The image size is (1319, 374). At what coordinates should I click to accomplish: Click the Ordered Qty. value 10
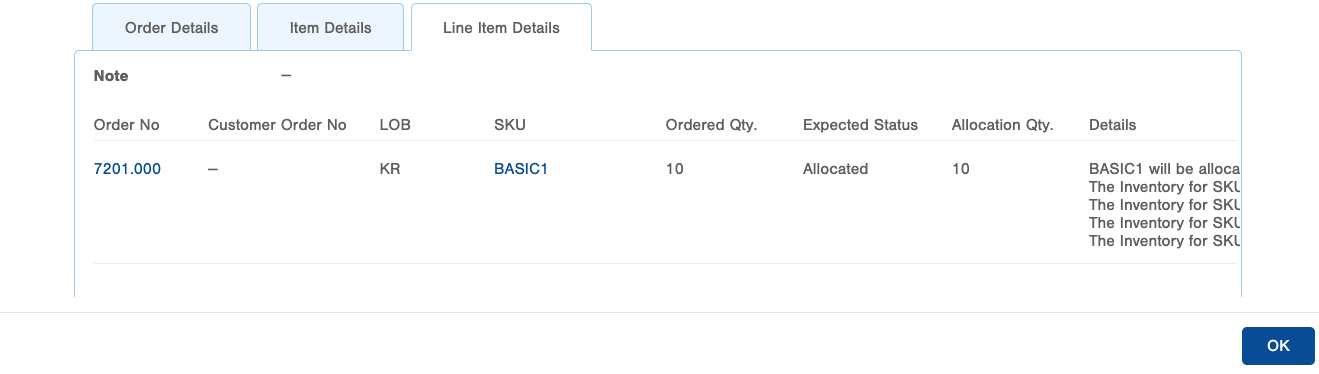click(675, 169)
